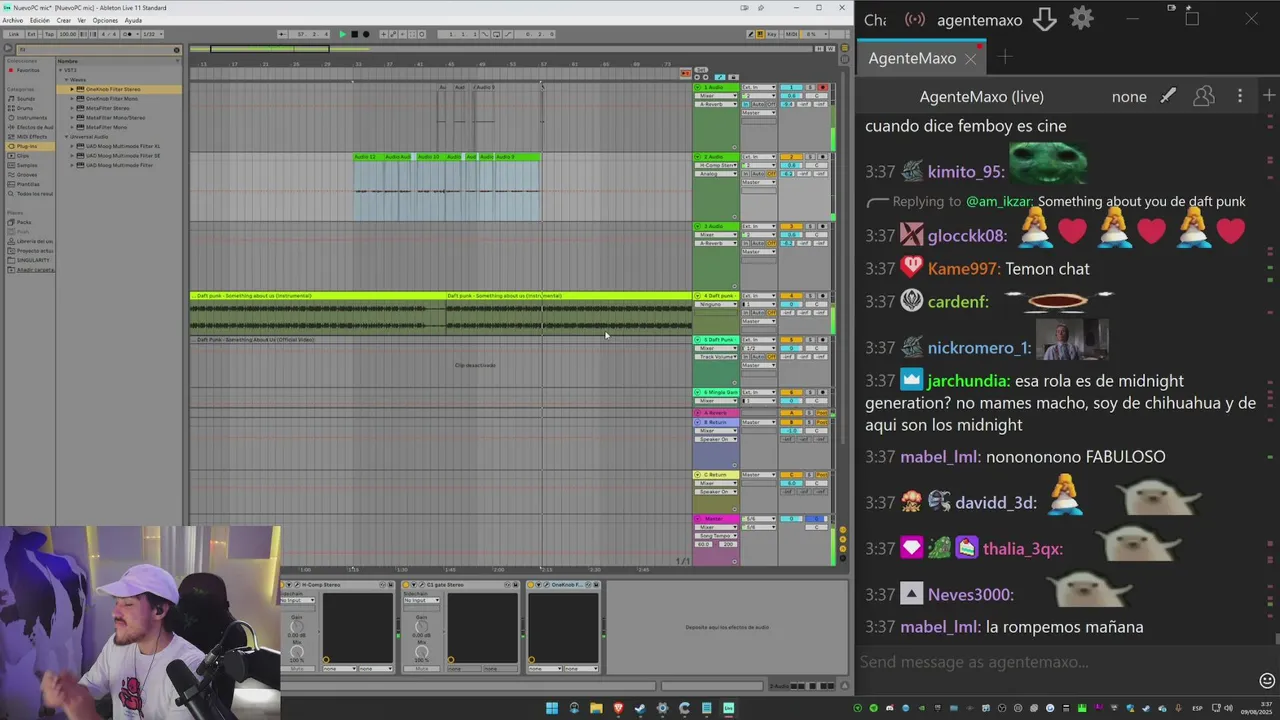Open Edición menu
Image resolution: width=1280 pixels, height=720 pixels.
pyautogui.click(x=40, y=20)
